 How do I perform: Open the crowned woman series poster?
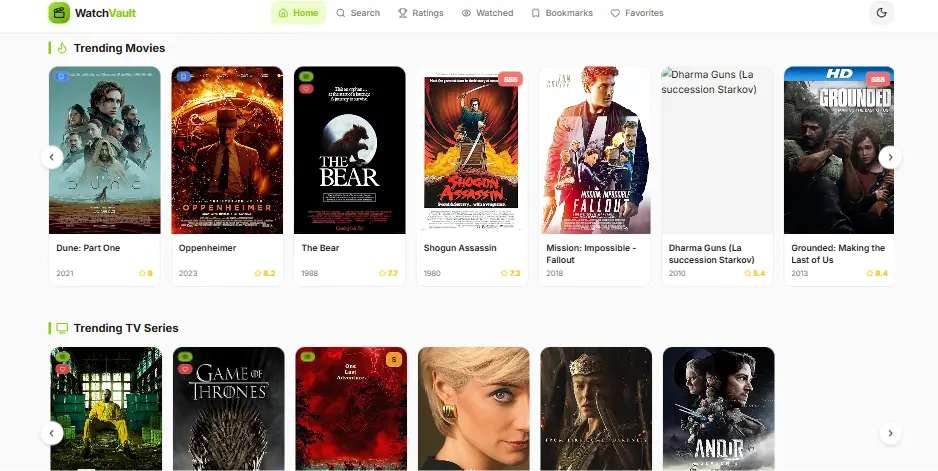click(596, 409)
